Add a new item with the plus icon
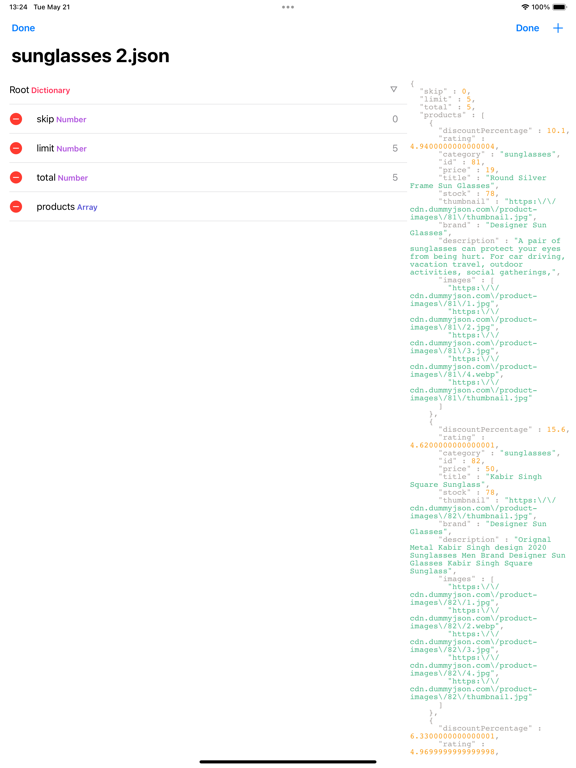 pos(558,28)
